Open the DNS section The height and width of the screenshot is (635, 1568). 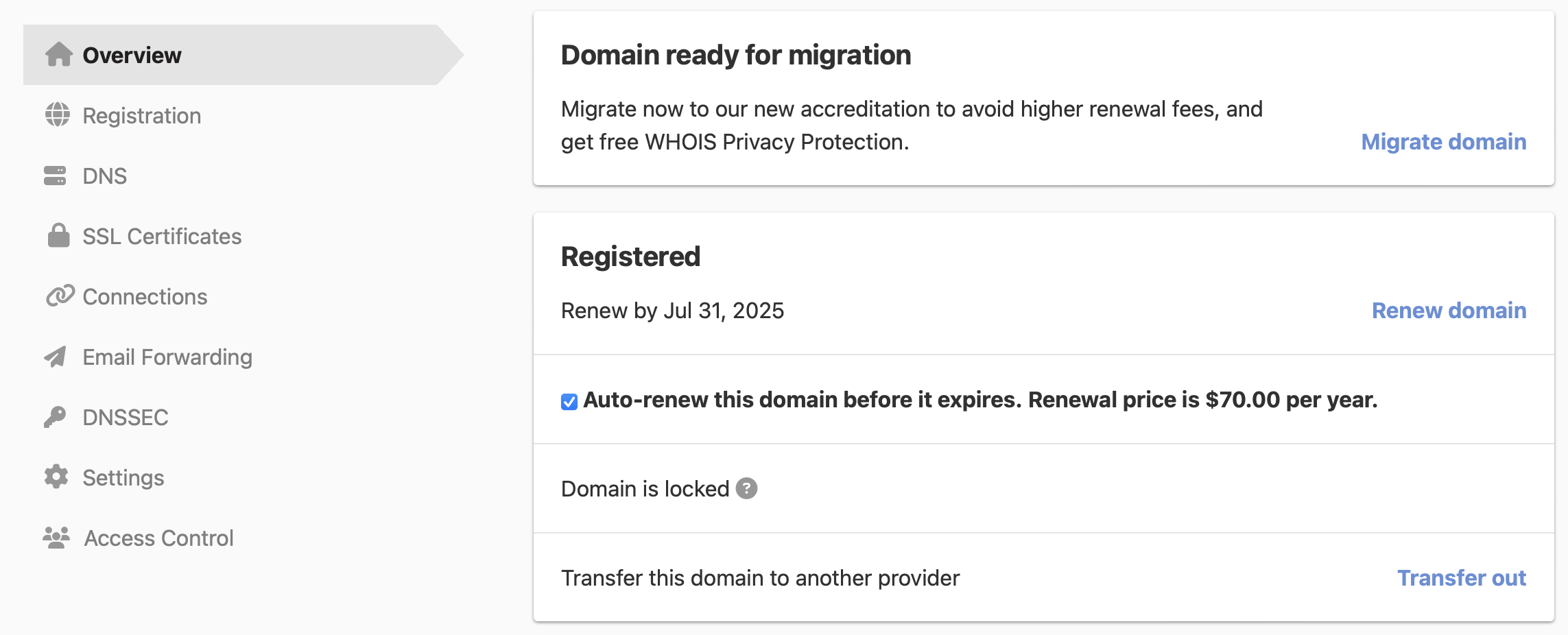click(104, 176)
